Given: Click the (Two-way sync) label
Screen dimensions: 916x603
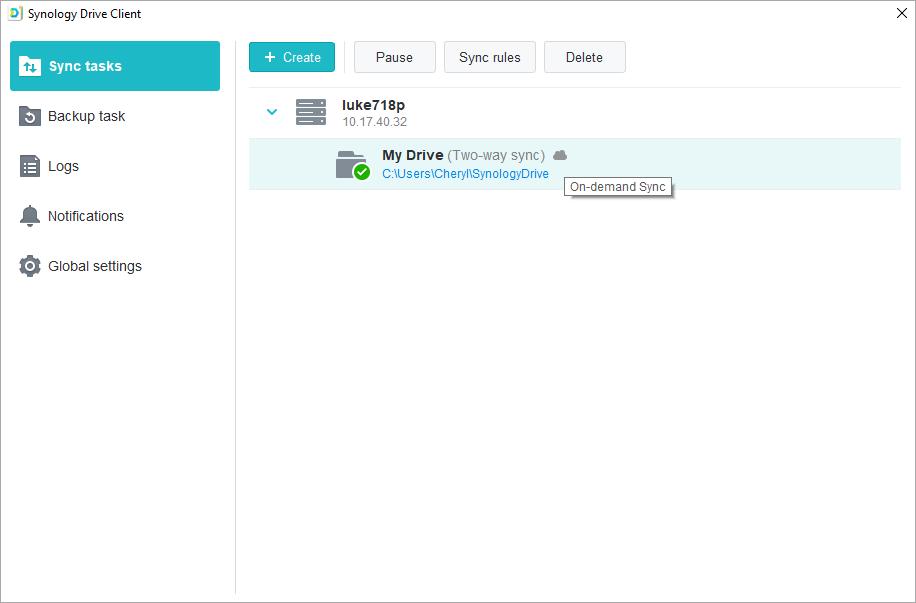Looking at the screenshot, I should click(496, 155).
